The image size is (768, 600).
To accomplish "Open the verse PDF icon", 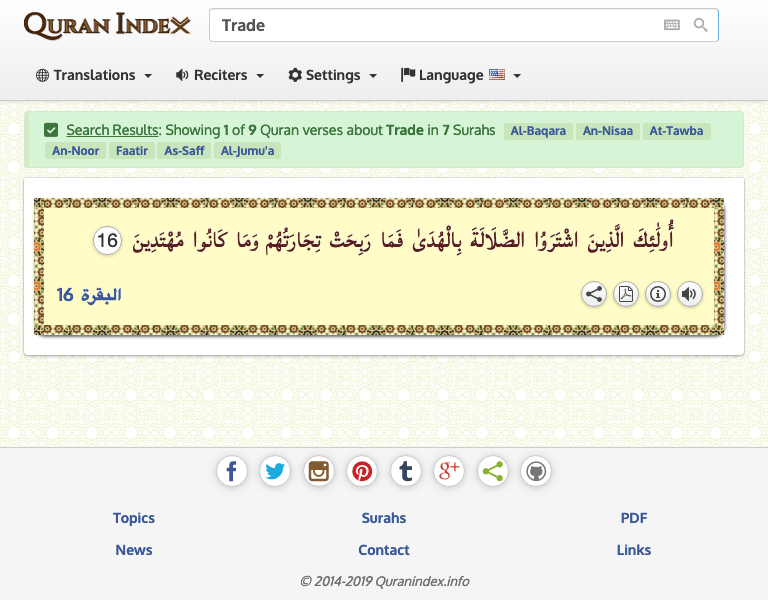I will tap(625, 294).
